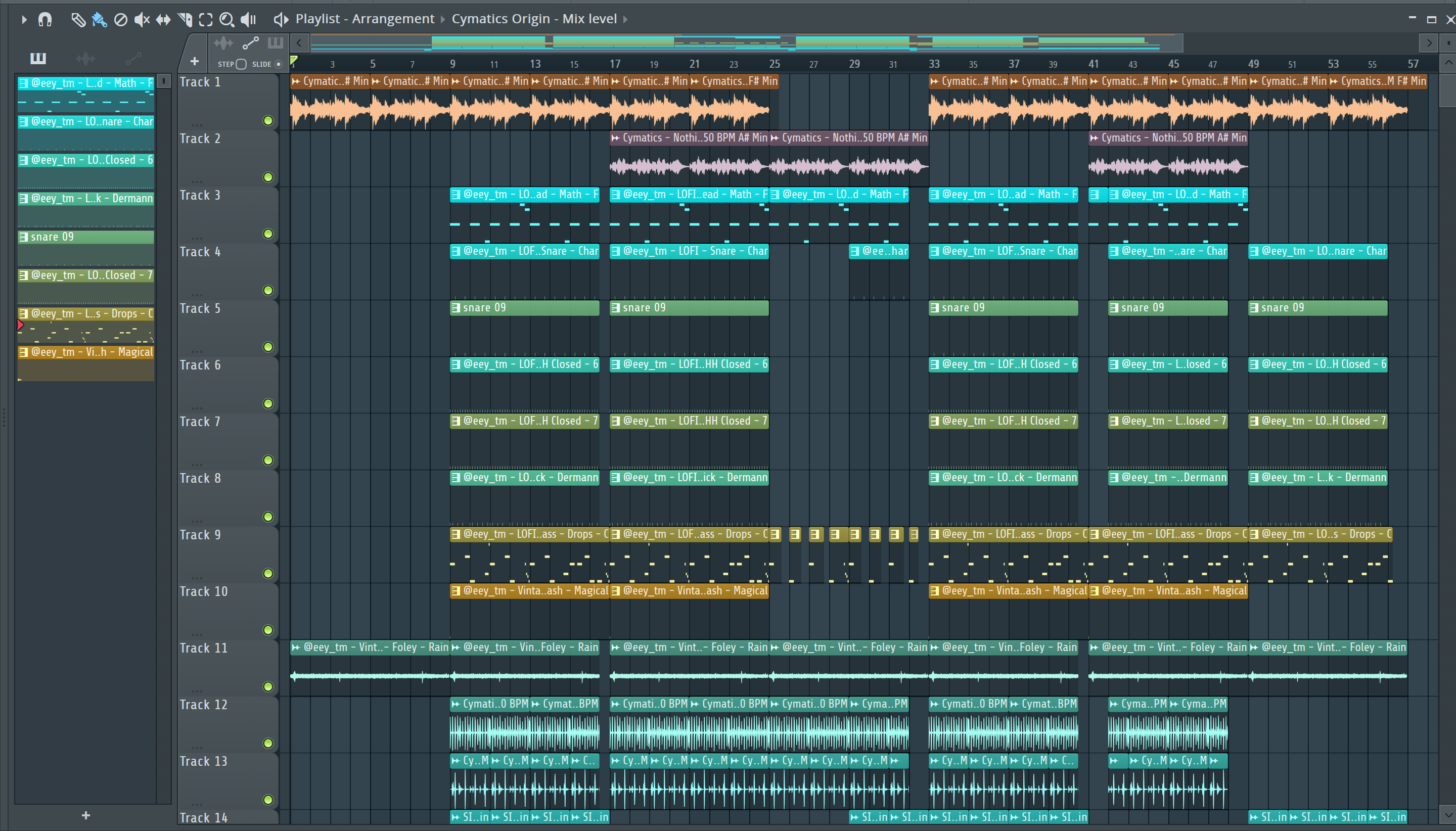Click the add track plus button
1456x831 pixels.
click(x=195, y=61)
